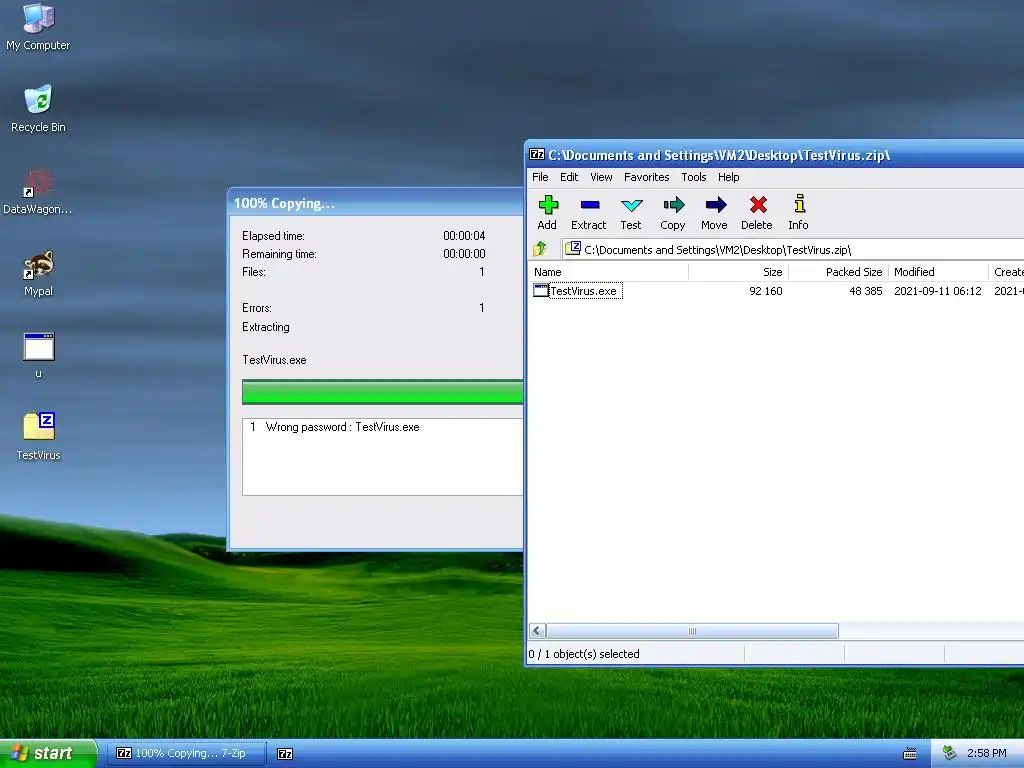Click the address path input field
The image size is (1024, 768).
[x=792, y=249]
